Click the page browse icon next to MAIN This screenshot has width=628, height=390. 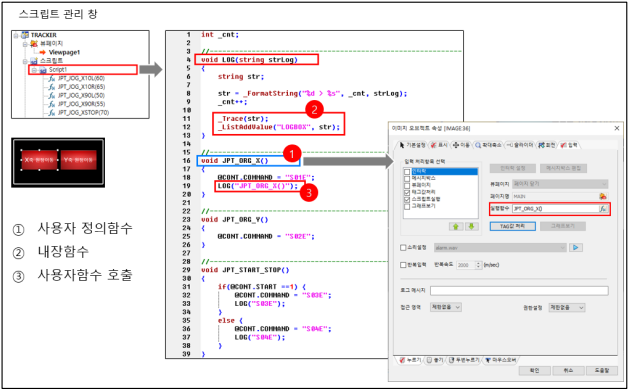coord(602,196)
